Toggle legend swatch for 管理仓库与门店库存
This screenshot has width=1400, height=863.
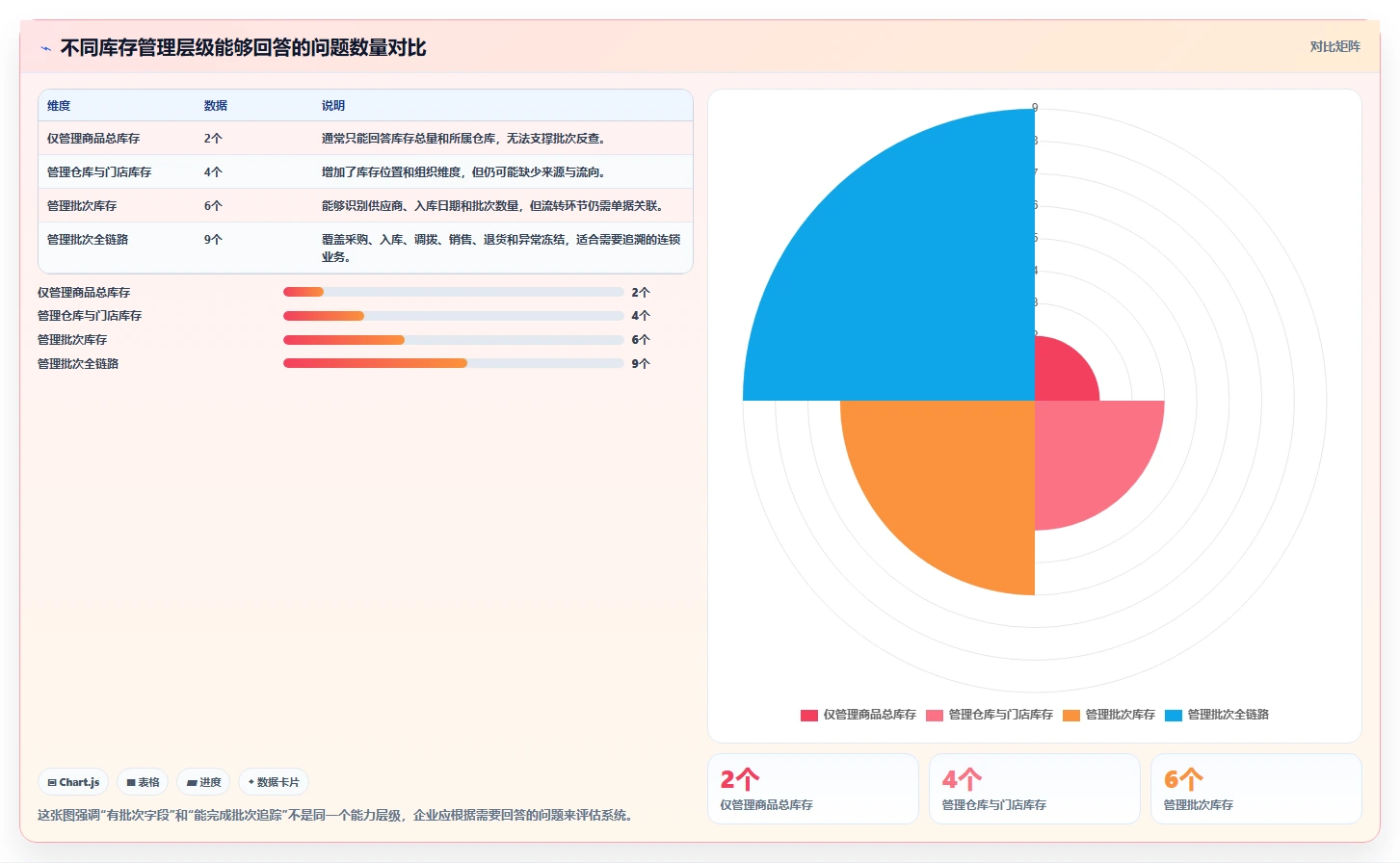(935, 715)
